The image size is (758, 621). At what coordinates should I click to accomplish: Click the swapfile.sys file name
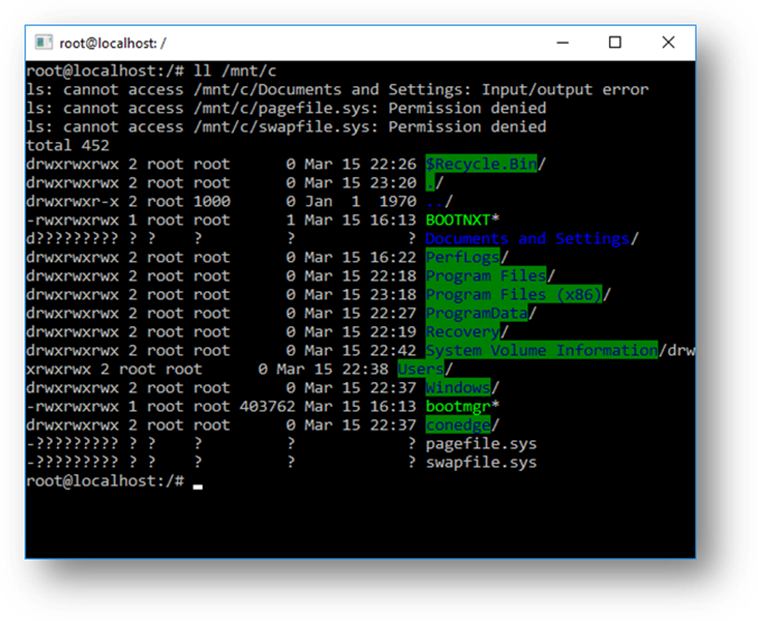[x=481, y=463]
